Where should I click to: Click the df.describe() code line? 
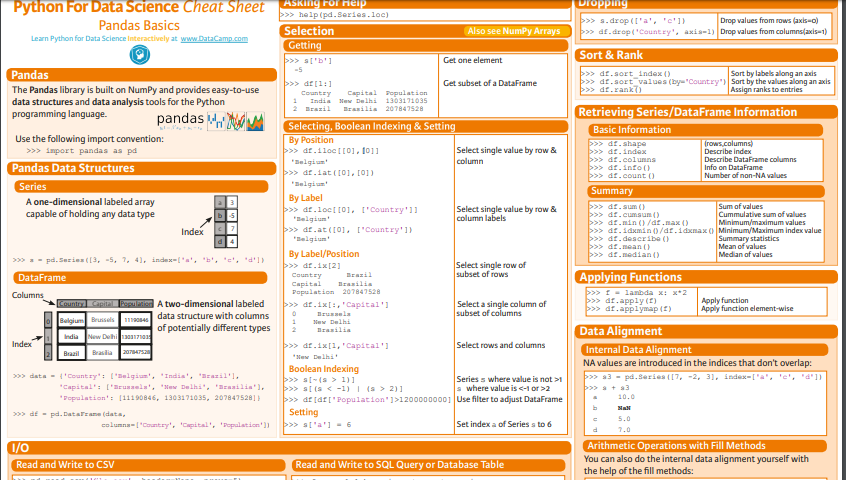pos(629,239)
